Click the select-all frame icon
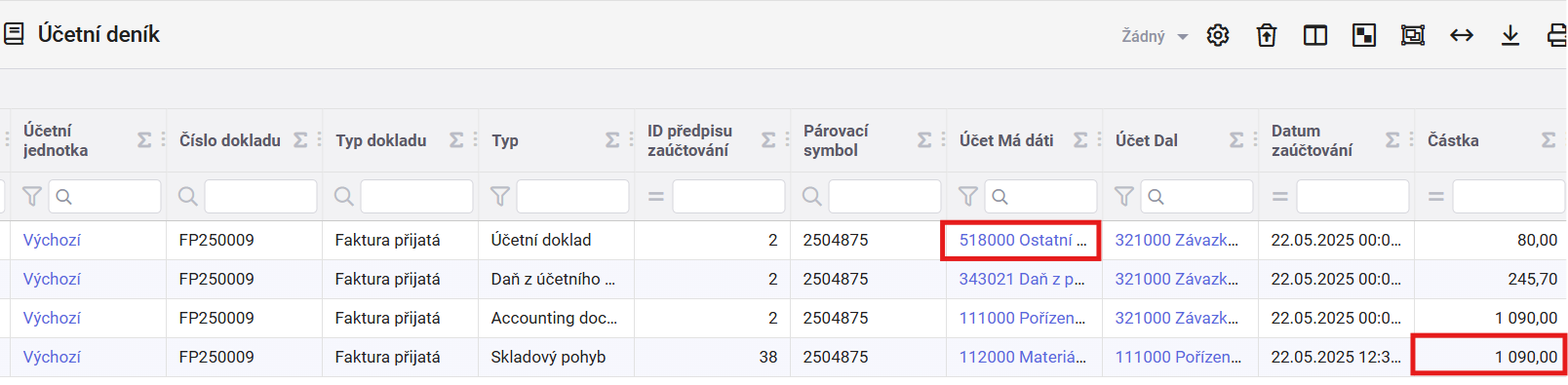 tap(1413, 35)
